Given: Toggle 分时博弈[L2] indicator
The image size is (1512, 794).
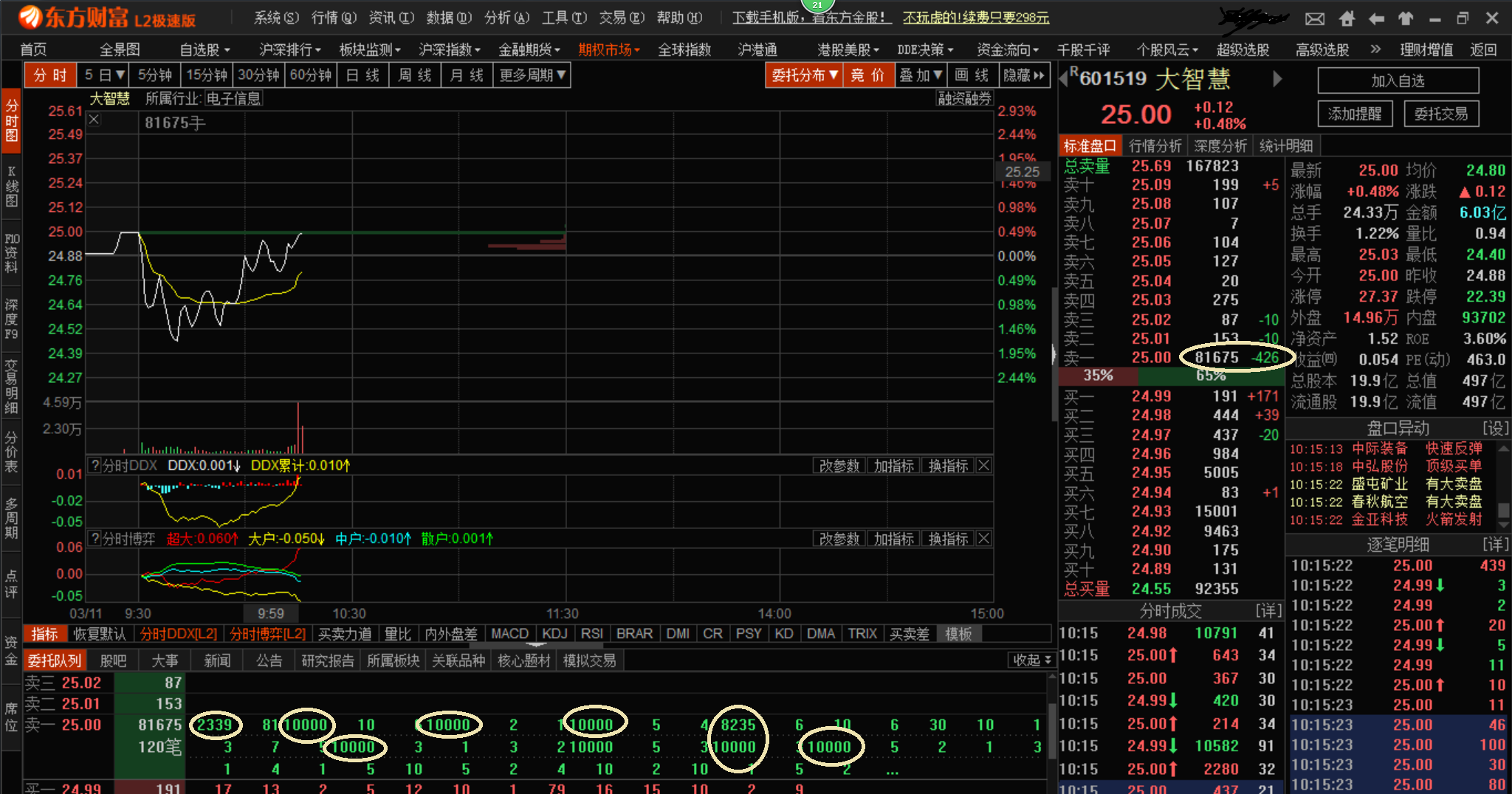Looking at the screenshot, I should click(x=268, y=634).
